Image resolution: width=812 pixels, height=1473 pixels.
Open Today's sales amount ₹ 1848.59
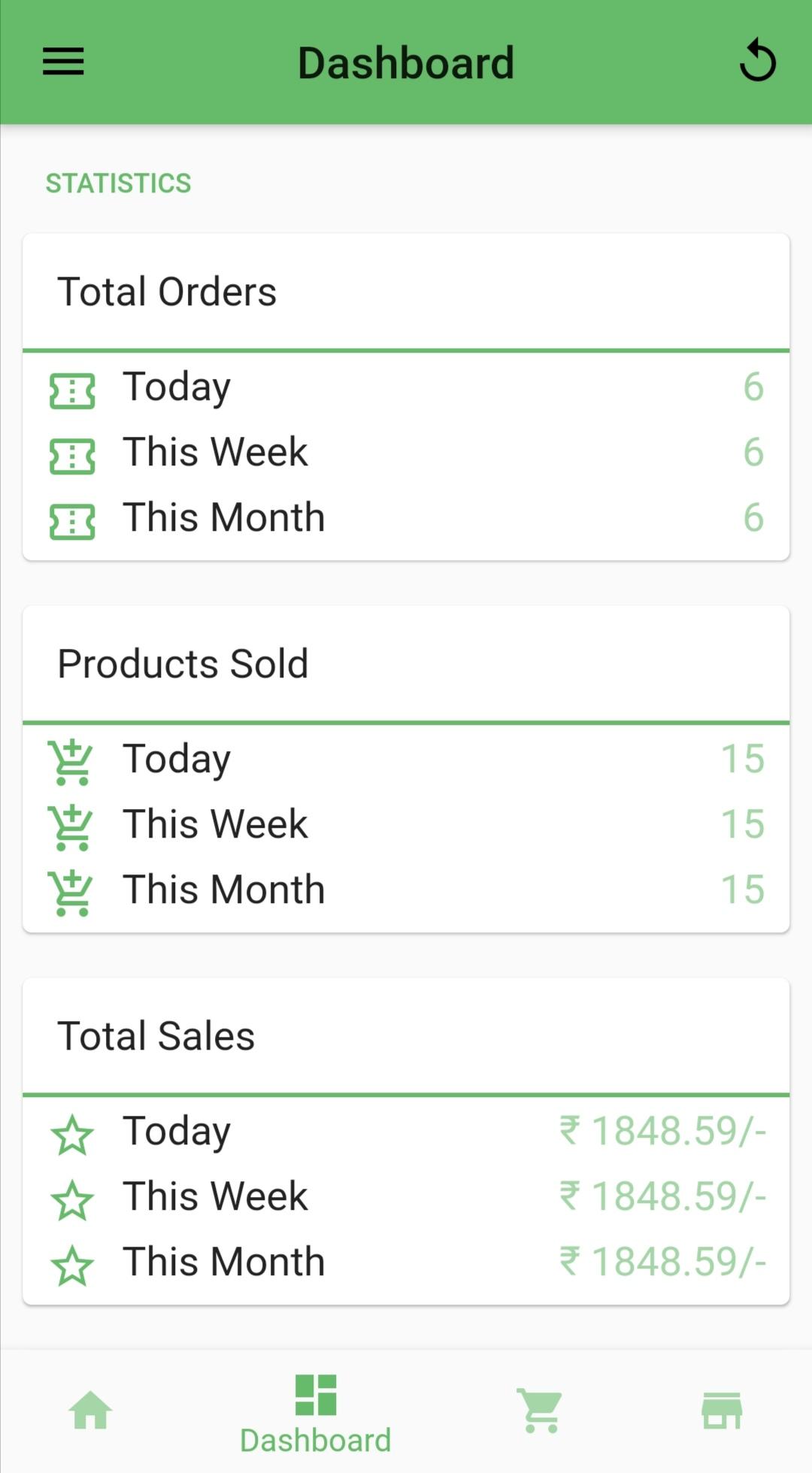click(x=662, y=1131)
